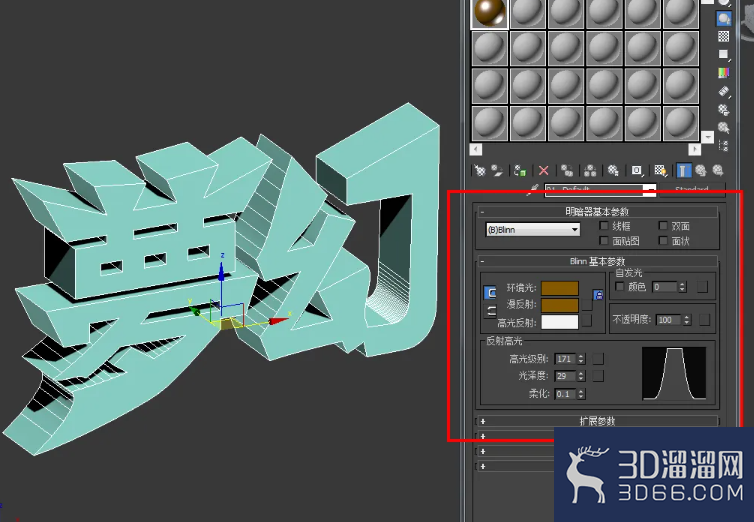
Task: Click the Make Unique icon
Action: point(590,170)
